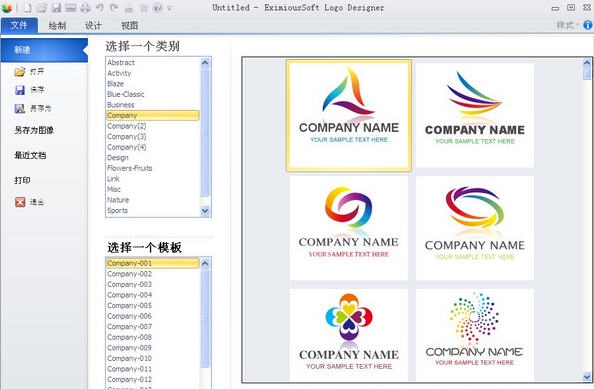Click 退出 with the red X icon
The height and width of the screenshot is (389, 594).
pyautogui.click(x=29, y=202)
